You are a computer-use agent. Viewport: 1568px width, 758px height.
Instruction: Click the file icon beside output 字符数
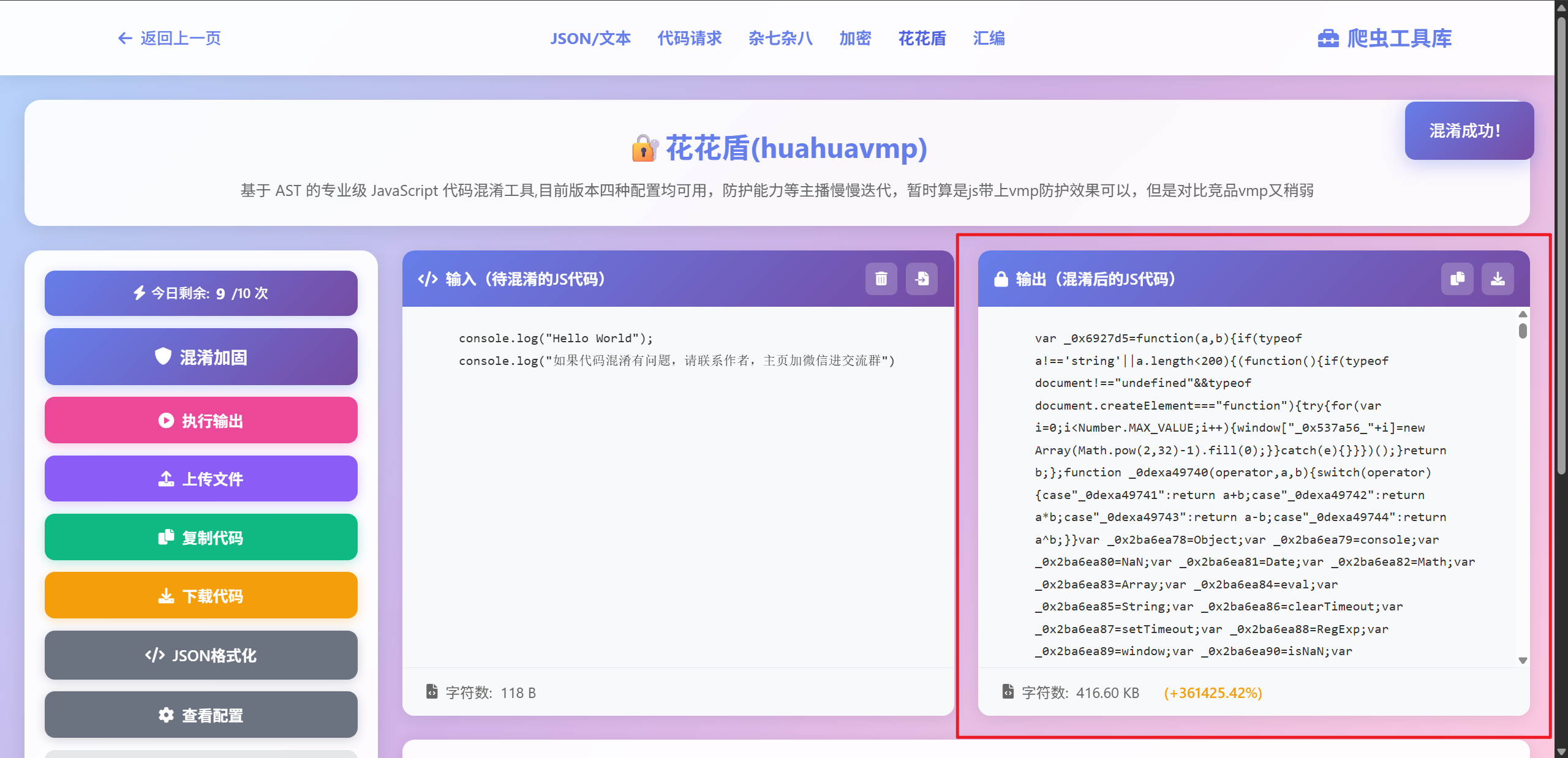tap(1008, 692)
